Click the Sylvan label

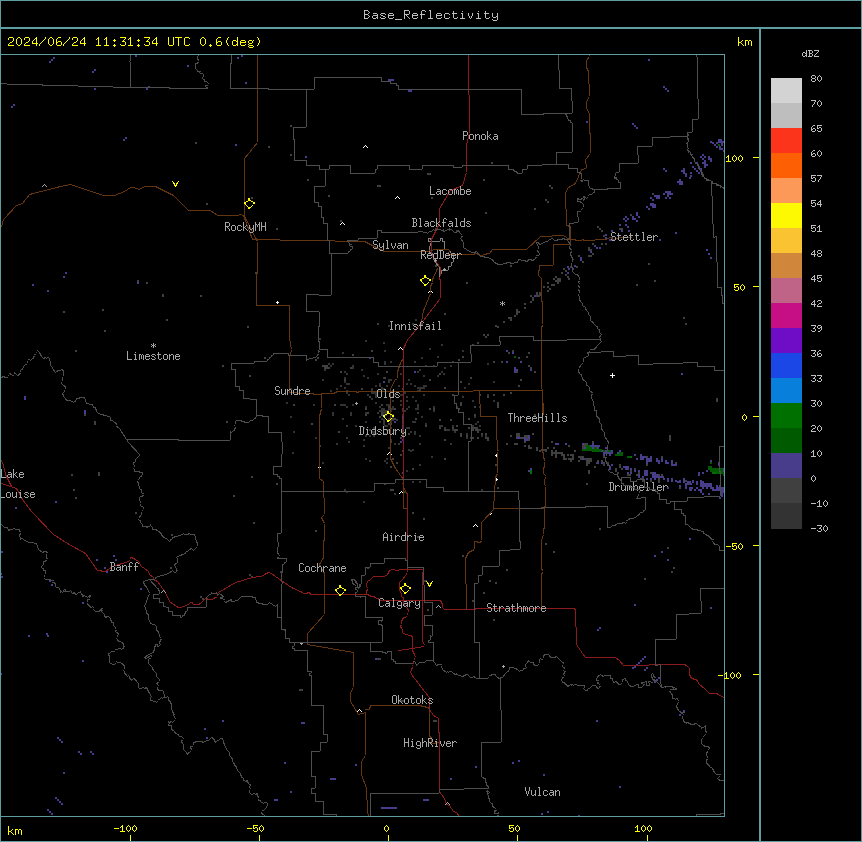tap(390, 245)
